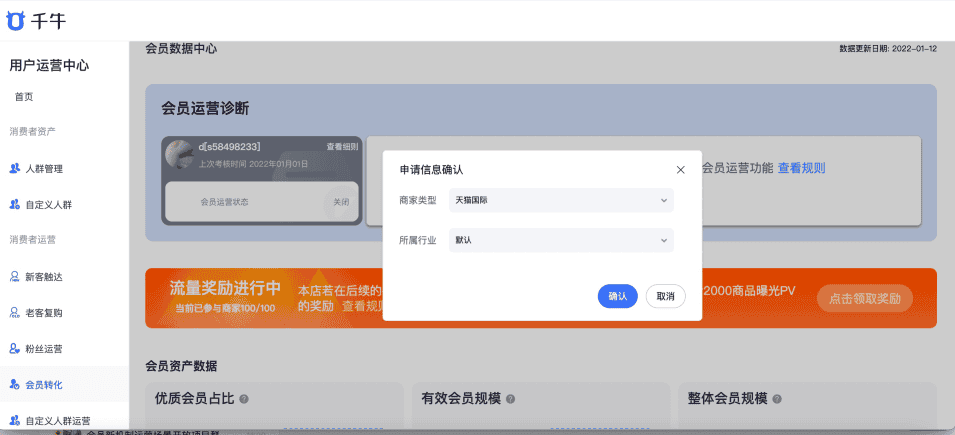Click the 点击领取奖励 button
The image size is (955, 435).
[865, 299]
